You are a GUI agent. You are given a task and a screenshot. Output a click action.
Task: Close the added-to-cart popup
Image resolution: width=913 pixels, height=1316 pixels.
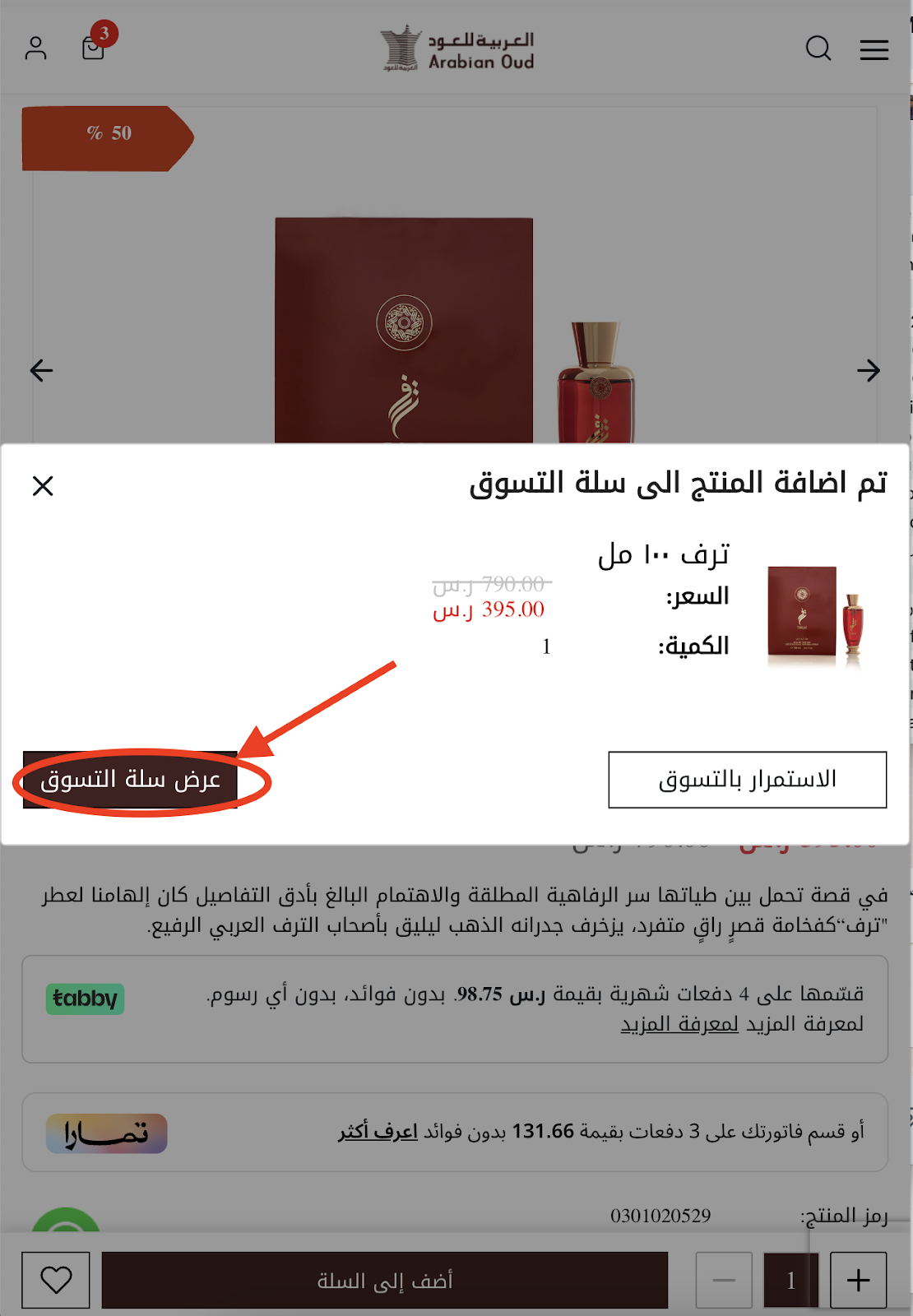click(43, 486)
